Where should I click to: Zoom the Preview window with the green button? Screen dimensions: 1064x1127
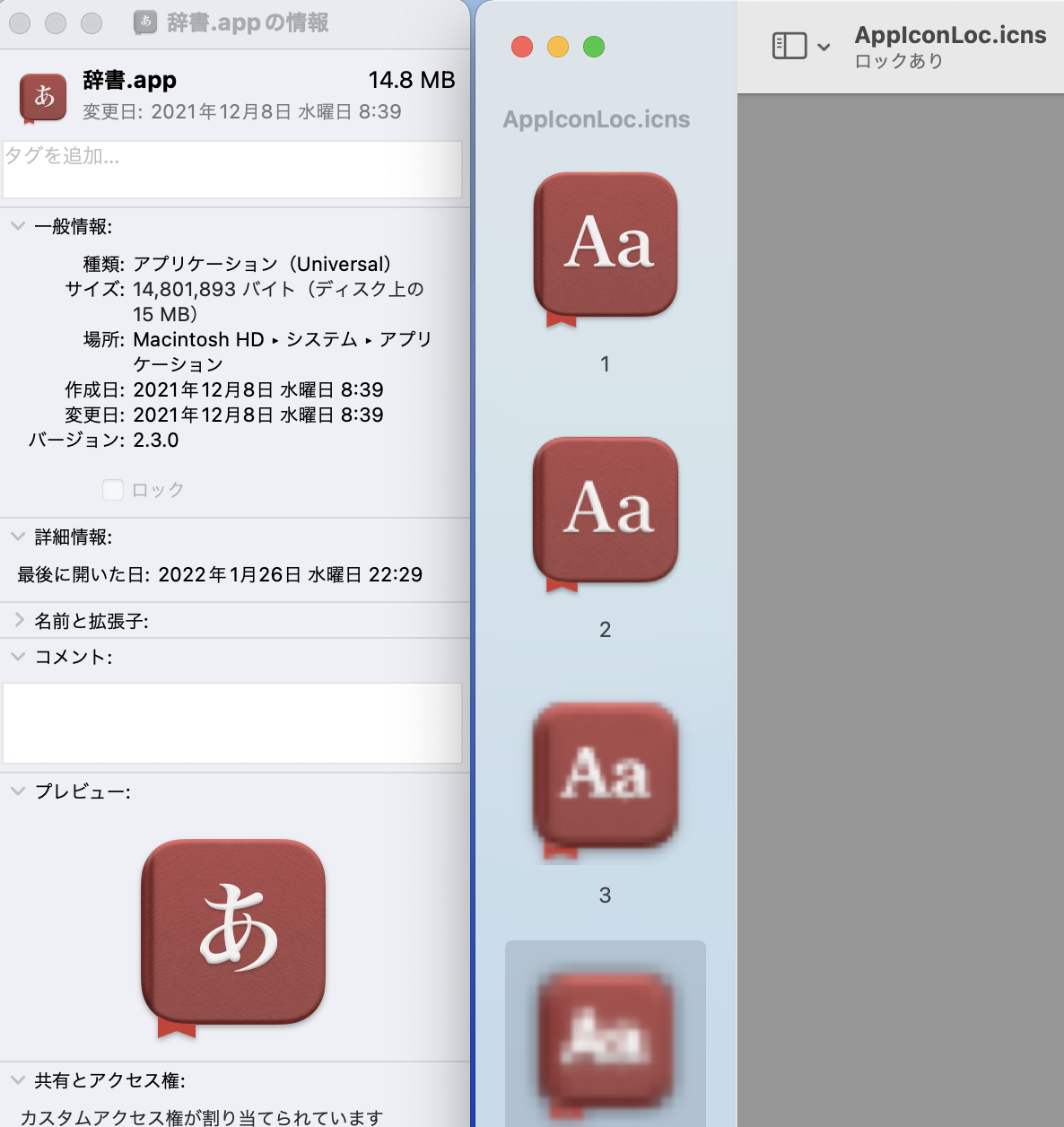[594, 47]
